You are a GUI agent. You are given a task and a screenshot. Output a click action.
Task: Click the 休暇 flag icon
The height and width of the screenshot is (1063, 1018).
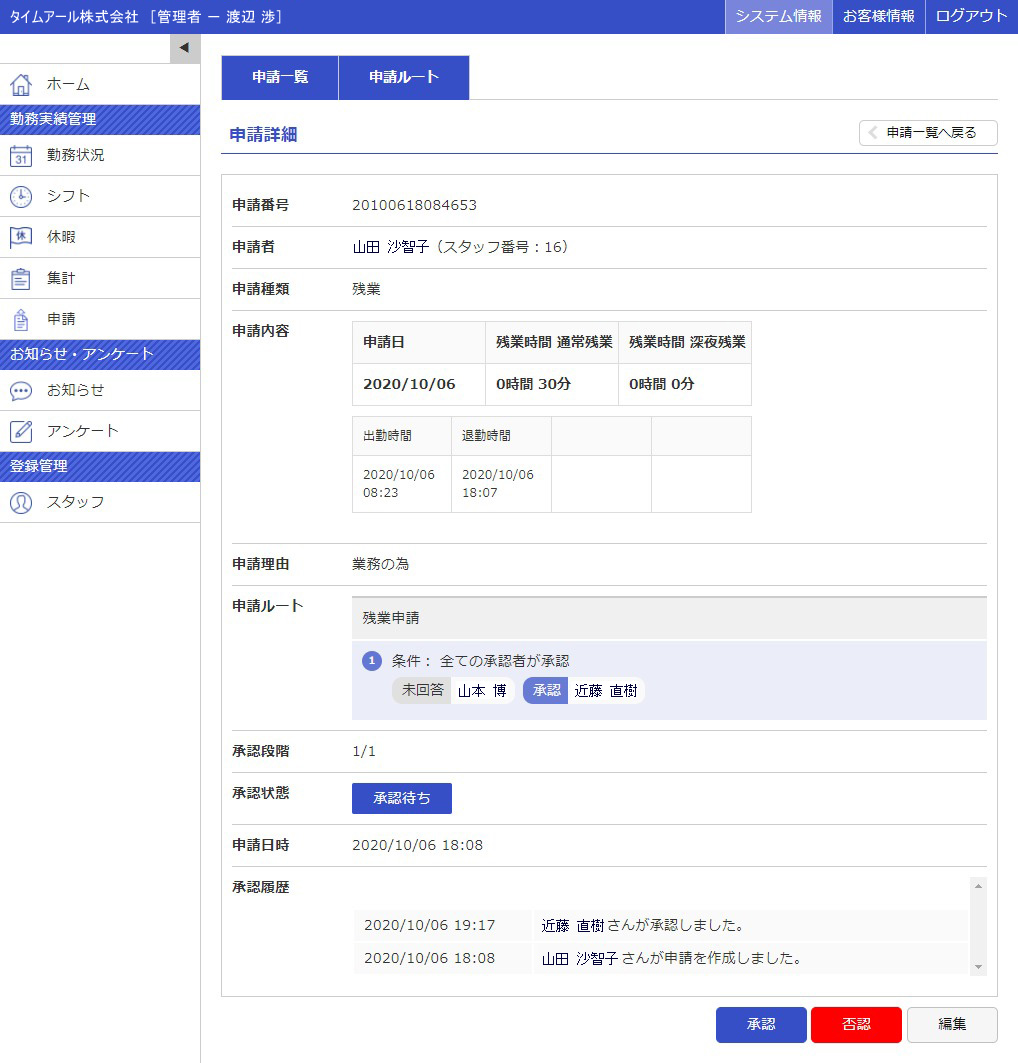21,237
